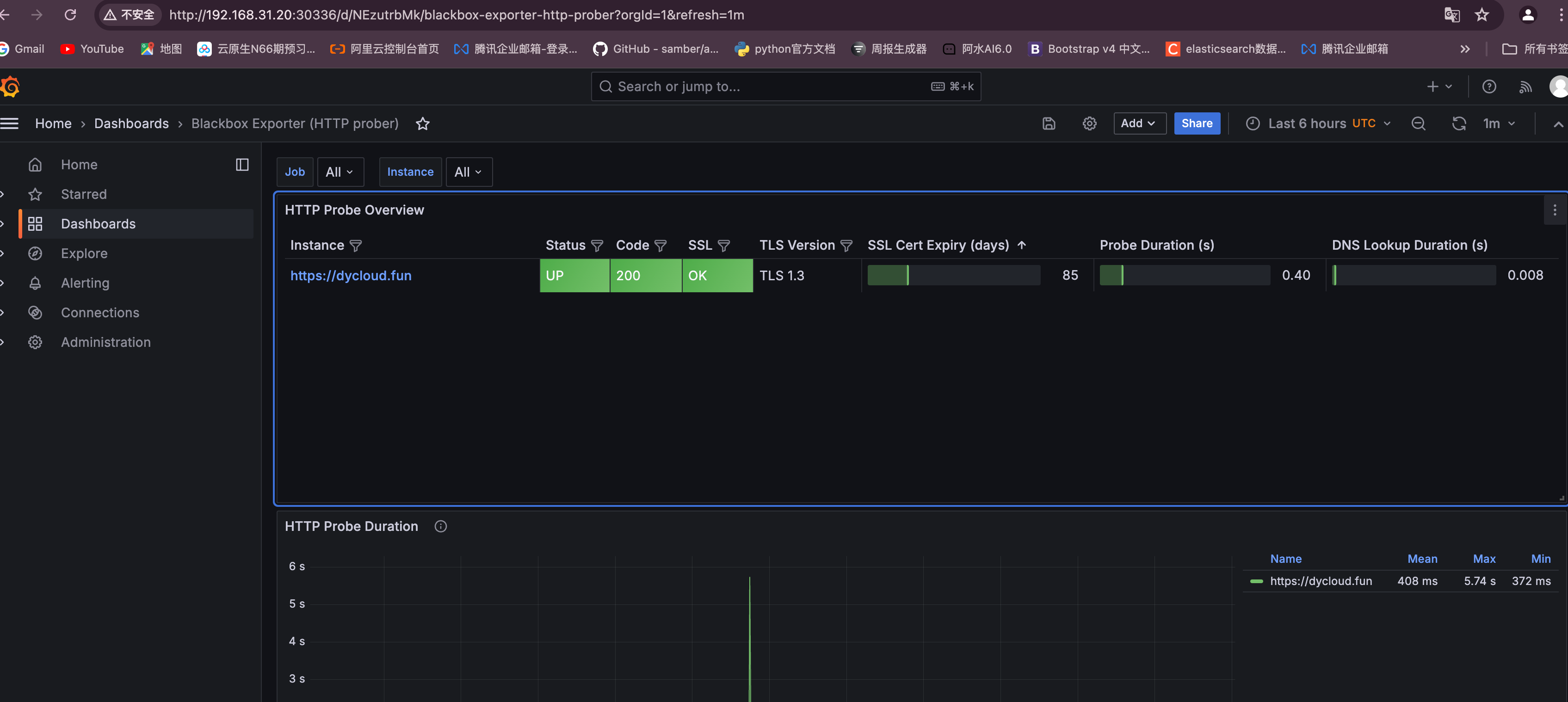
Task: Sort by Probe Duration (s) header
Action: [x=1156, y=245]
